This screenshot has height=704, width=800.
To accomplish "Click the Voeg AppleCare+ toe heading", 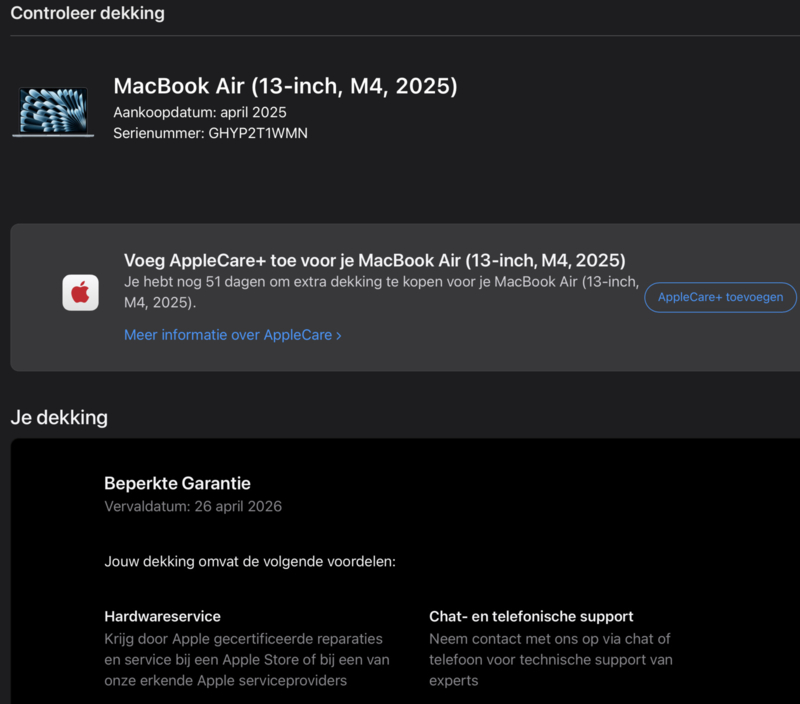I will [x=374, y=260].
